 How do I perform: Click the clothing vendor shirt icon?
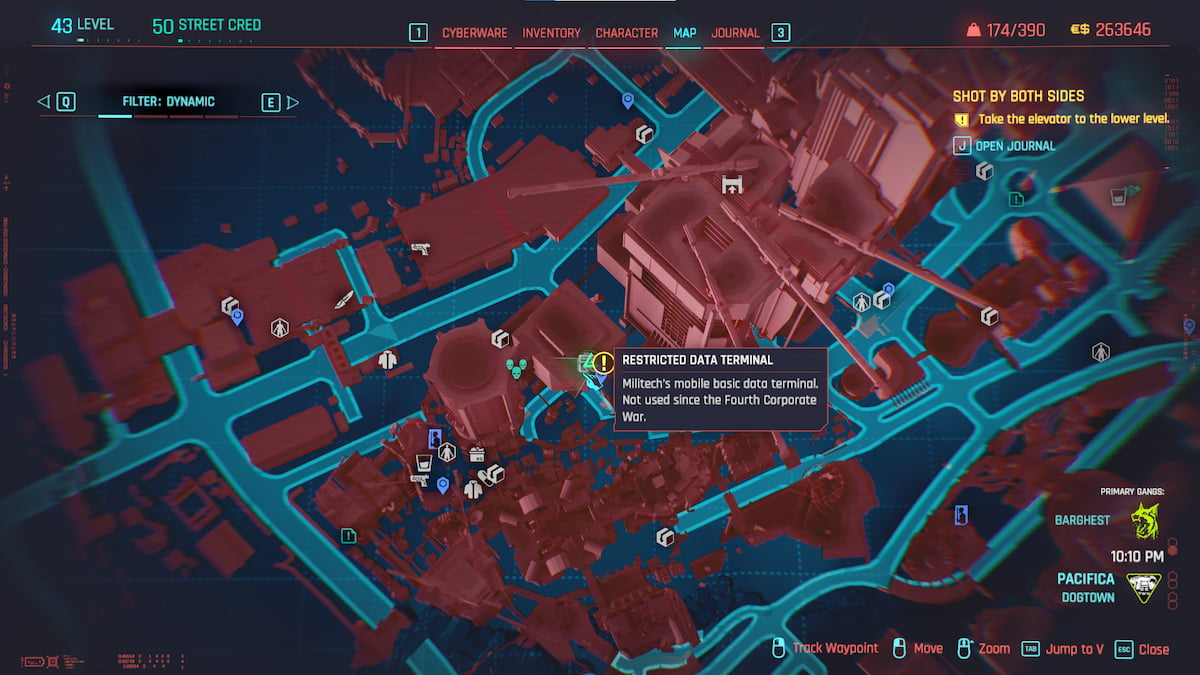coord(472,488)
